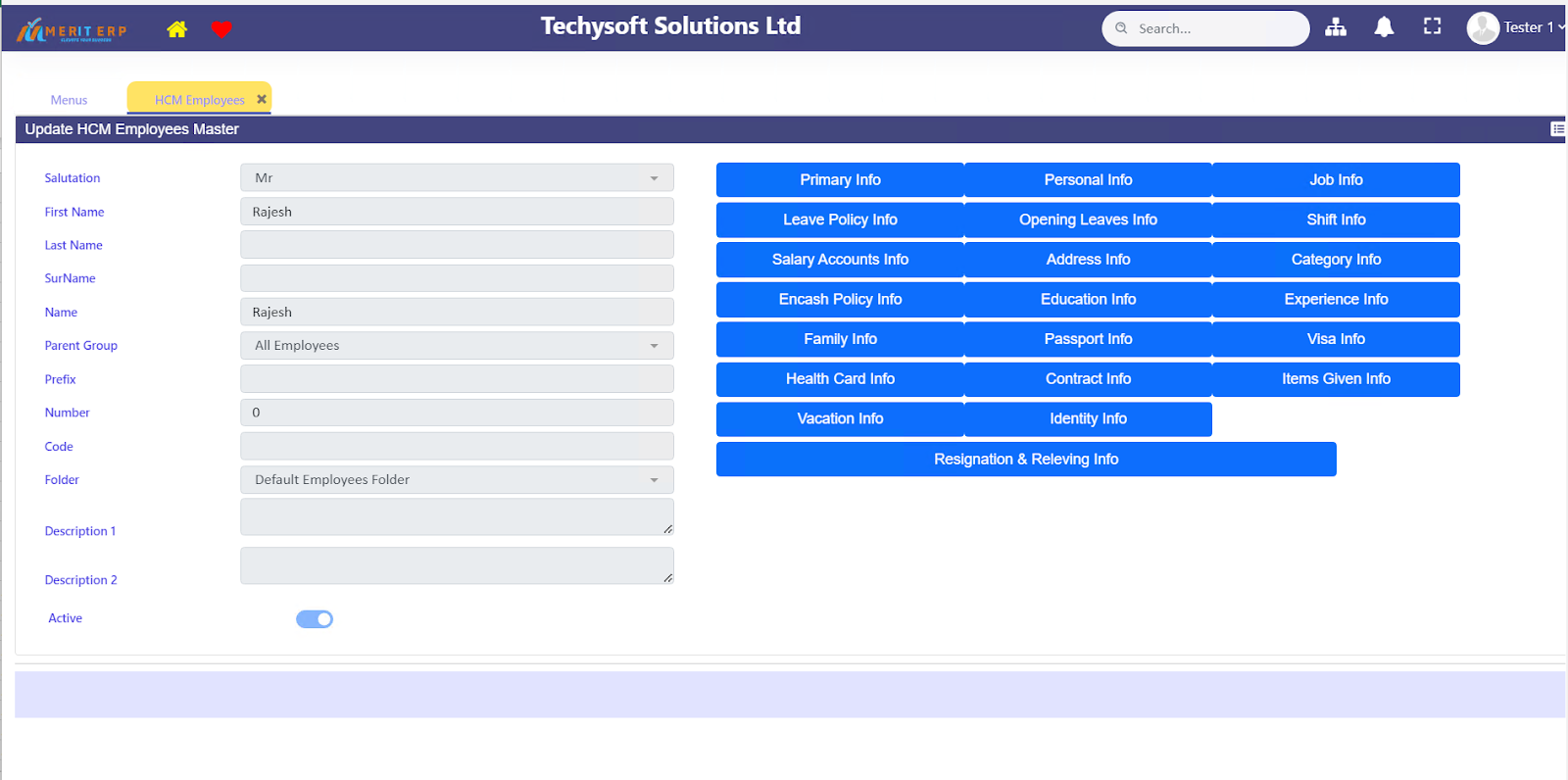Screen dimensions: 1568x780
Task: Open the Salutation dropdown
Action: click(457, 177)
